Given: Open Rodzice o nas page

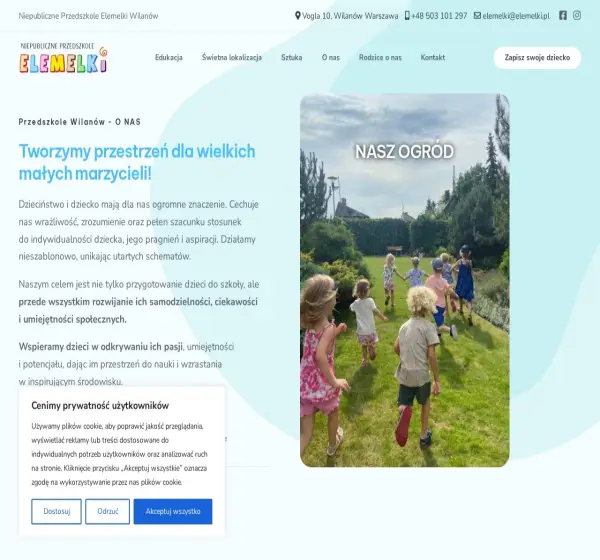Looking at the screenshot, I should click(380, 57).
